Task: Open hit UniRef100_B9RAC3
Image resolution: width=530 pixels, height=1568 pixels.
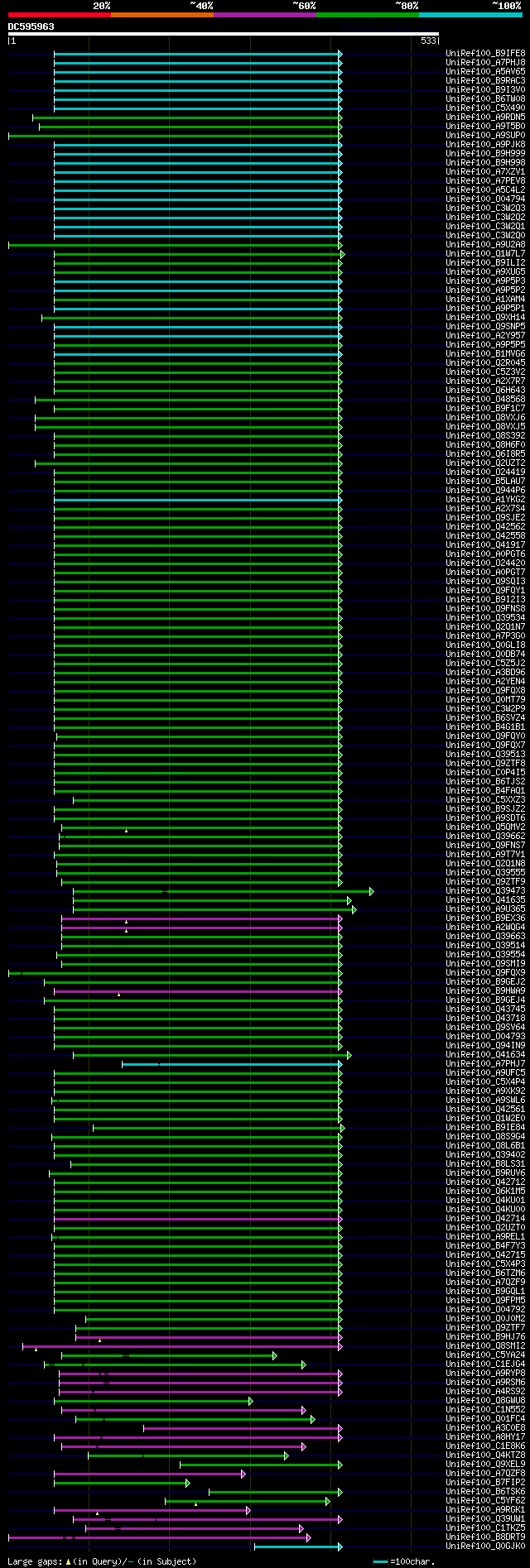Action: [485, 80]
